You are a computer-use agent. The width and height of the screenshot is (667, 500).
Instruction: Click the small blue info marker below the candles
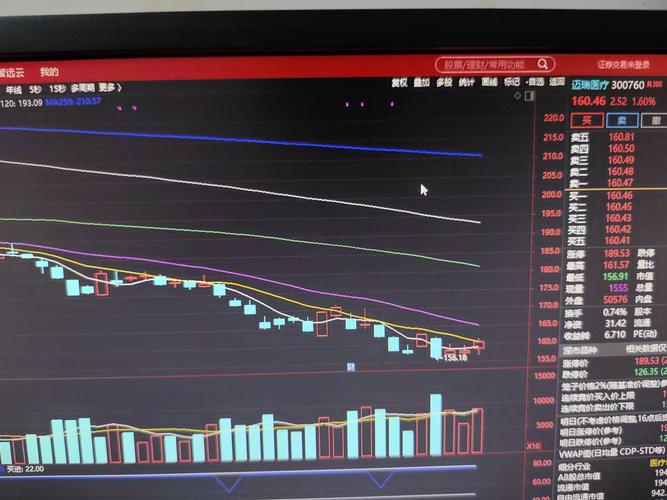point(351,367)
